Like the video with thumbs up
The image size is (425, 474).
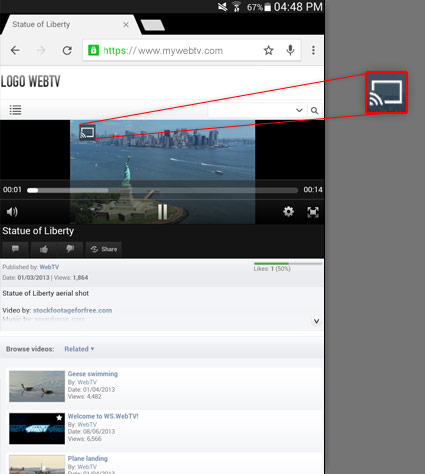click(44, 249)
